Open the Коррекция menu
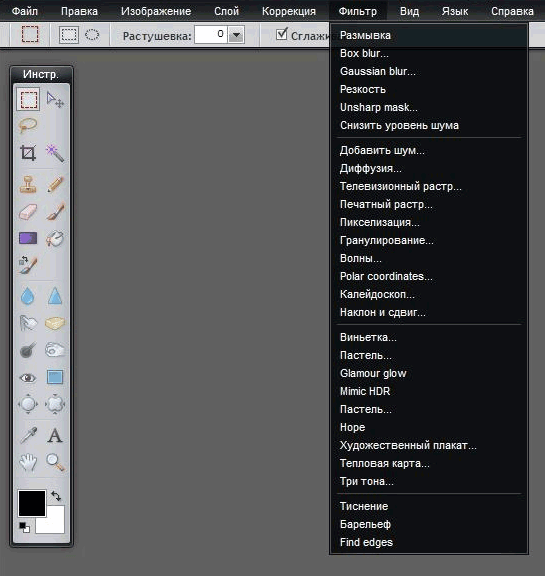Image resolution: width=545 pixels, height=576 pixels. (289, 11)
